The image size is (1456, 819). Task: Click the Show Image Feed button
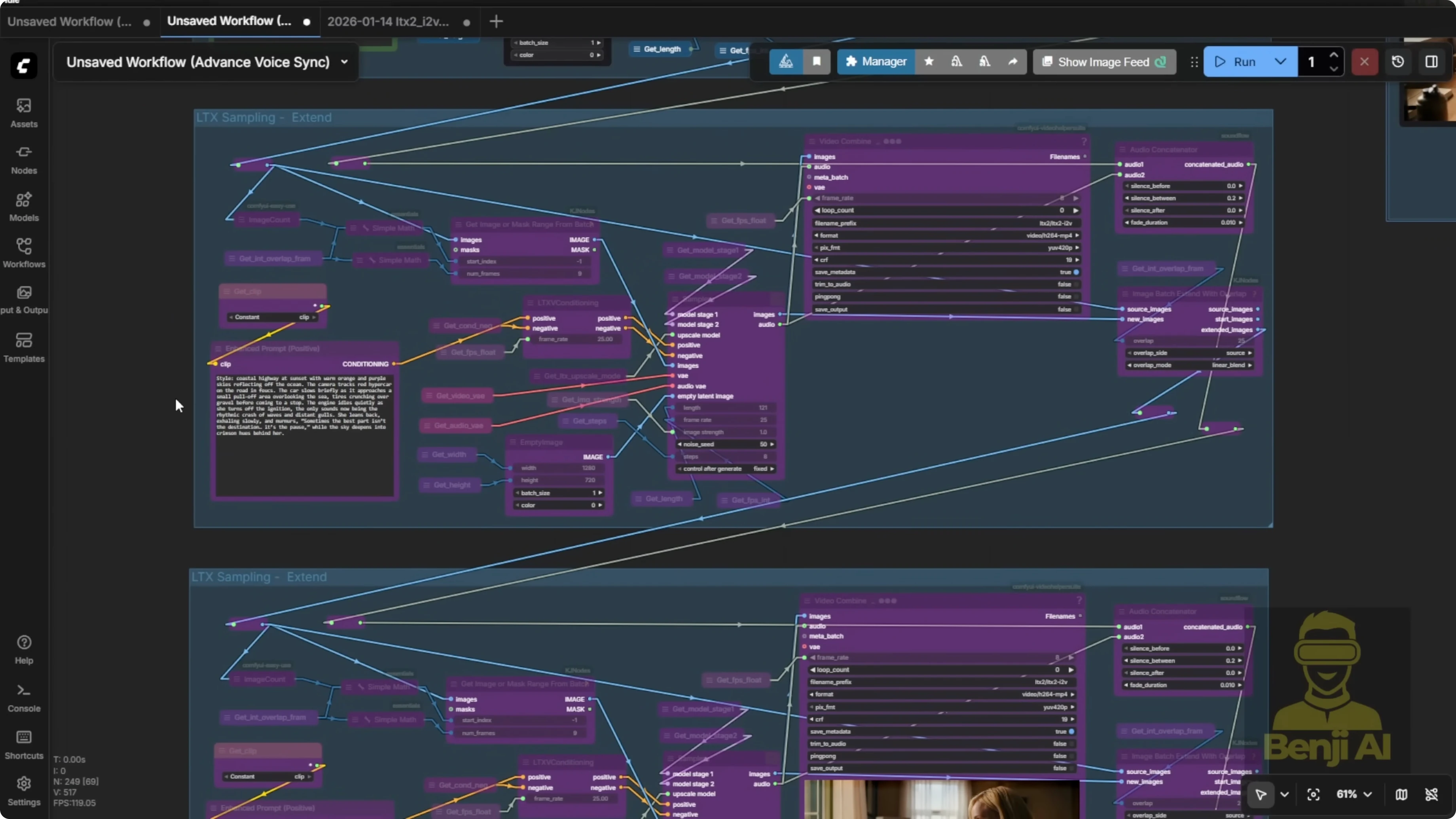1104,62
